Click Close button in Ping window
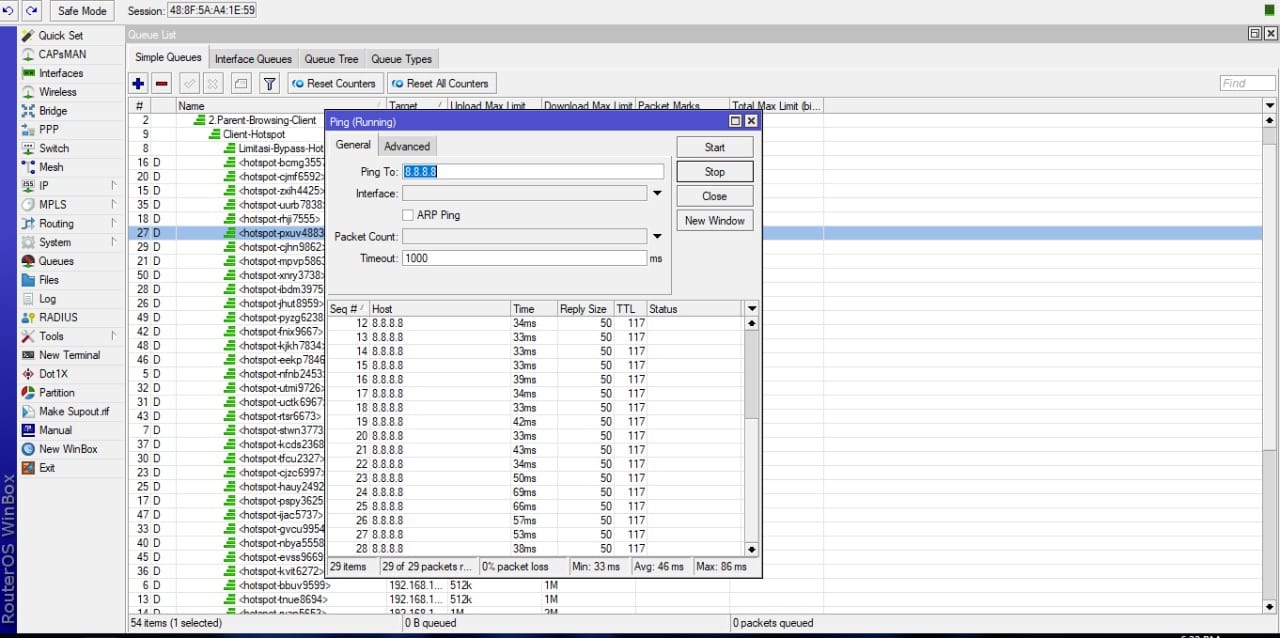 (715, 196)
